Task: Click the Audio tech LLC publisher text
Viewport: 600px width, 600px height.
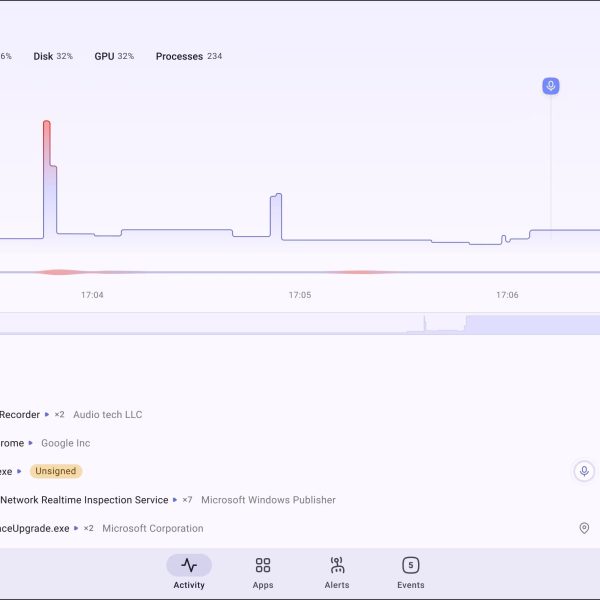Action: tap(108, 414)
